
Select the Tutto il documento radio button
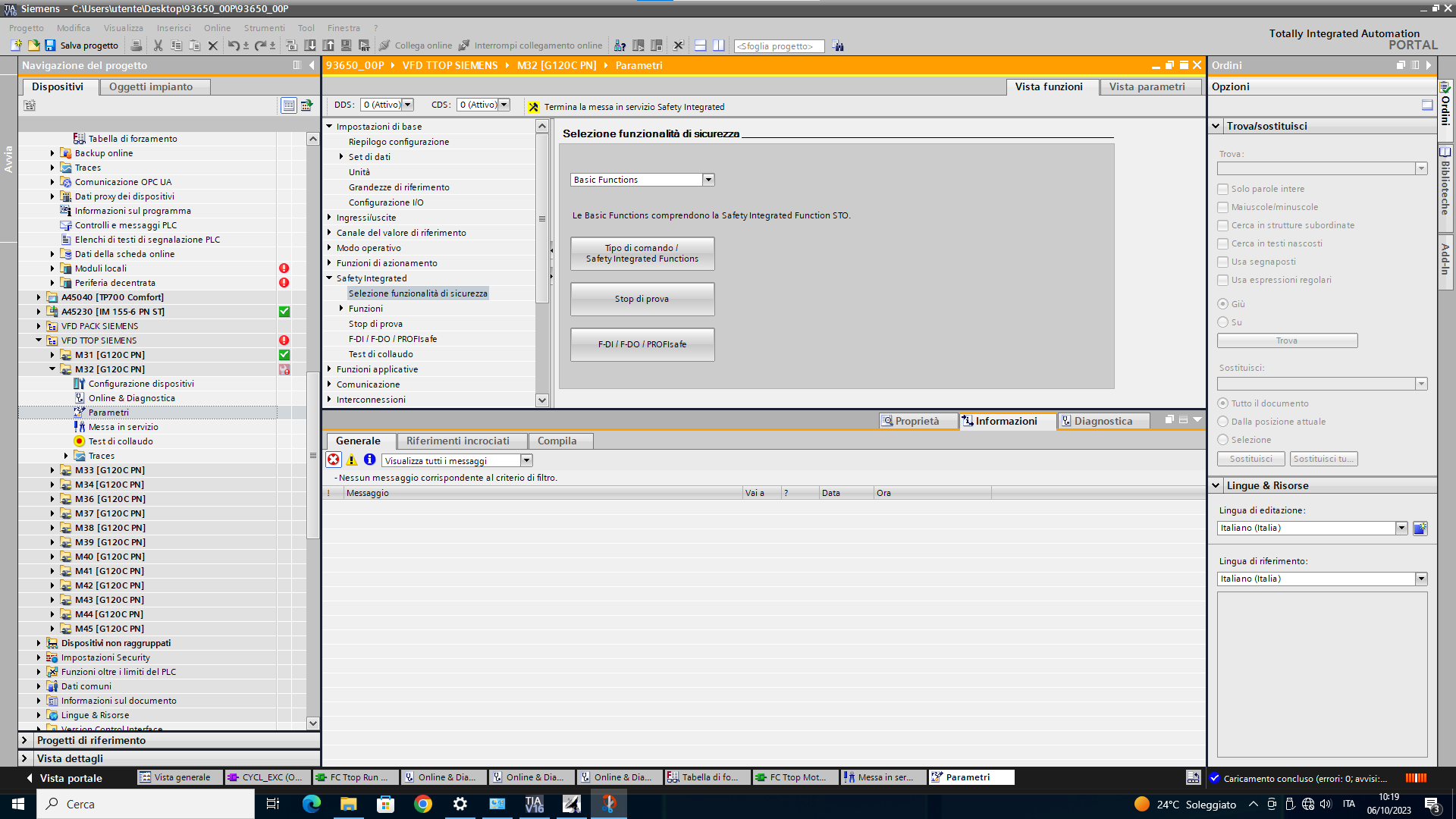tap(1222, 403)
